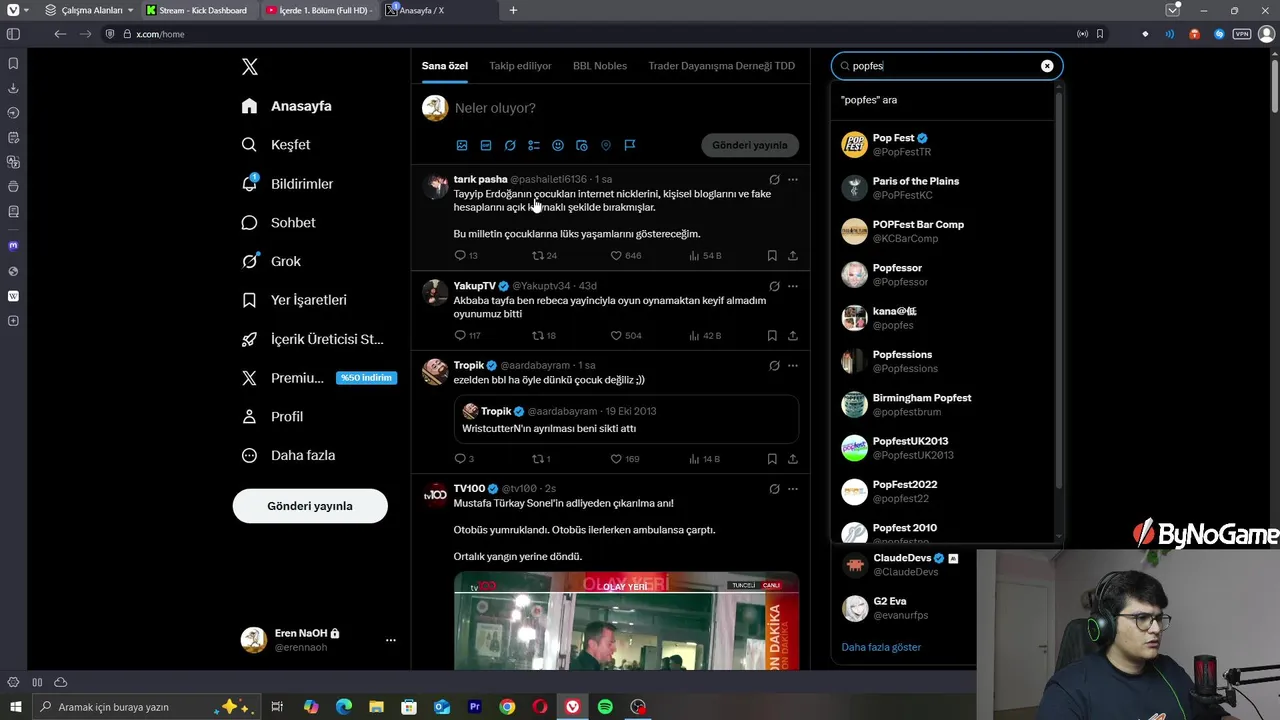Open Sohbet messages
The image size is (1280, 720).
click(x=279, y=223)
